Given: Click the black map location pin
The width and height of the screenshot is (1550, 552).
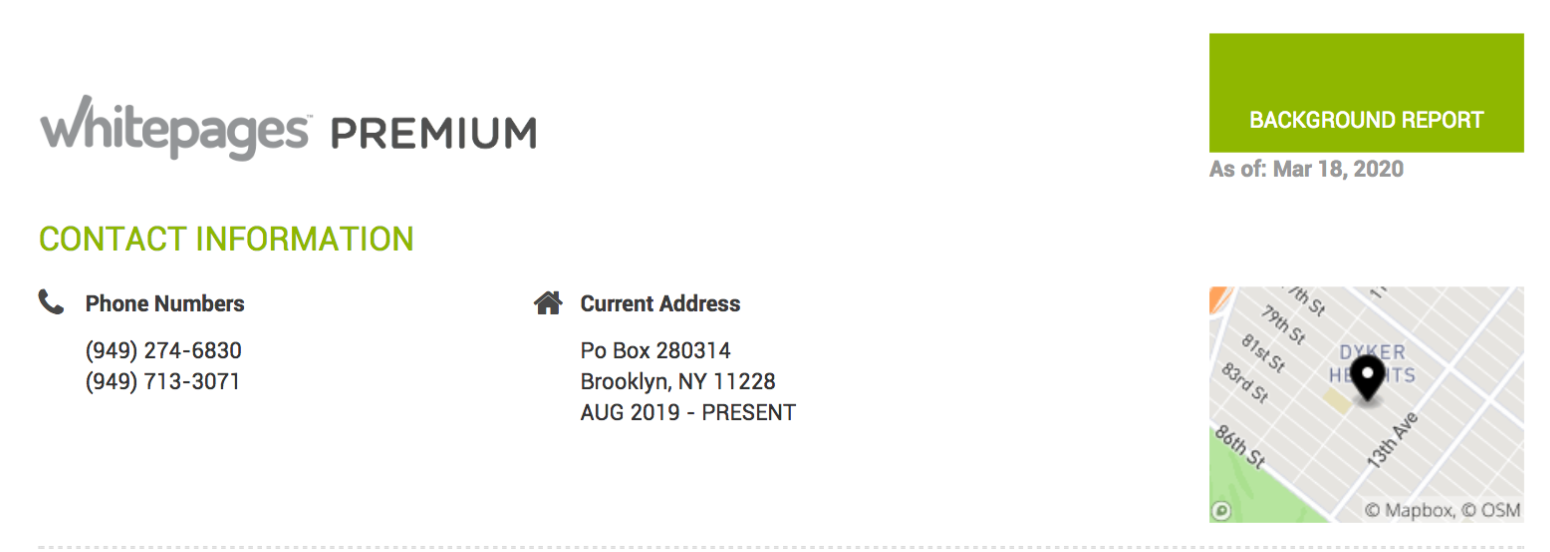Looking at the screenshot, I should [1367, 378].
